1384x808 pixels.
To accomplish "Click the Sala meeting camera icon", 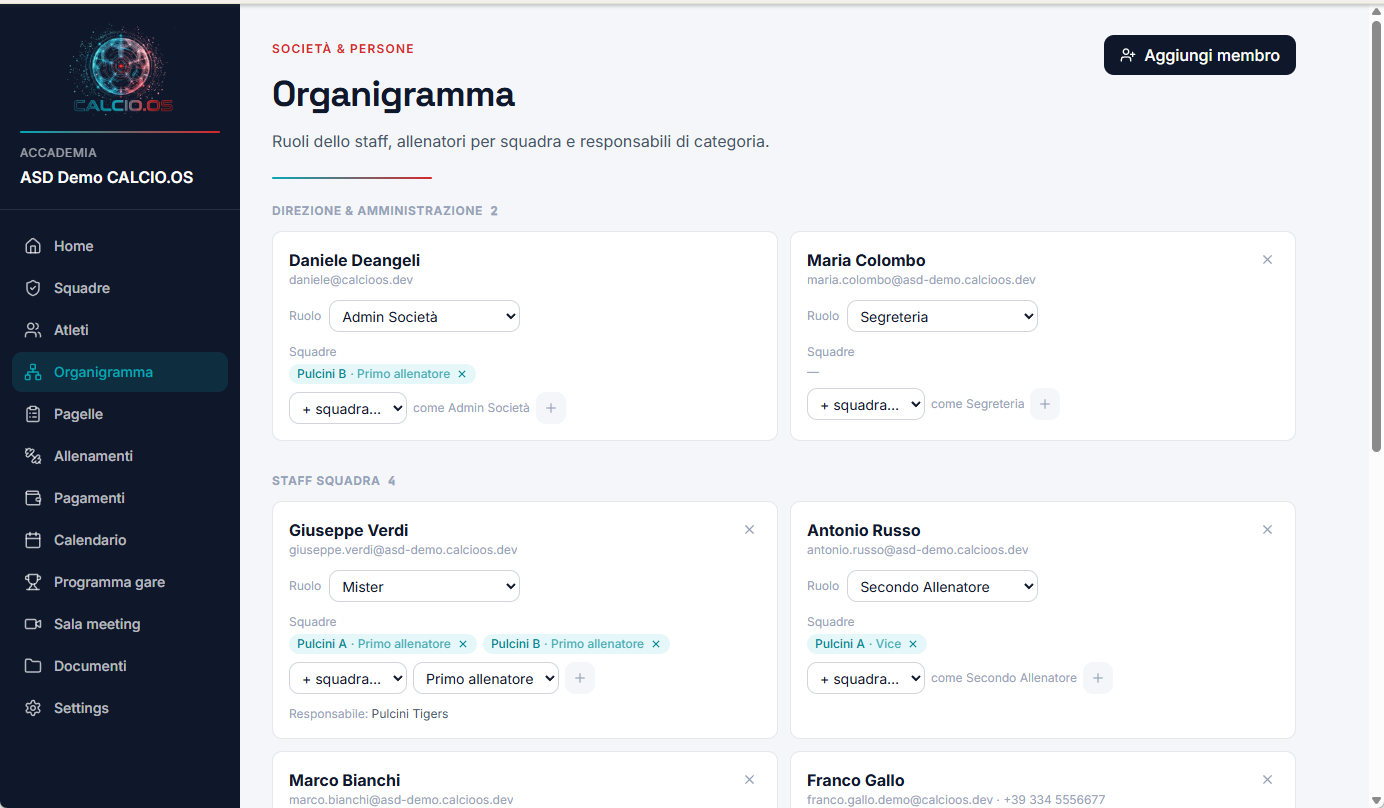I will pos(33,624).
